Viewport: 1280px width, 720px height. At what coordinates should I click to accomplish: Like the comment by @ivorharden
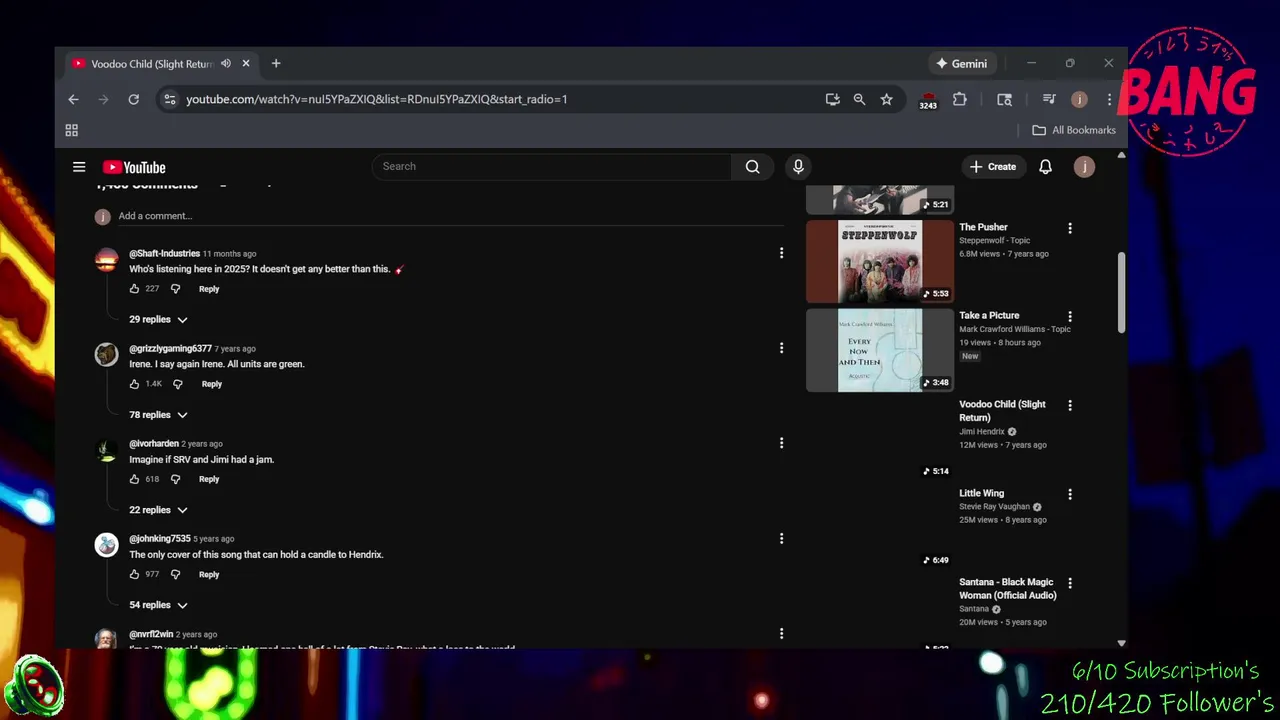pos(134,479)
